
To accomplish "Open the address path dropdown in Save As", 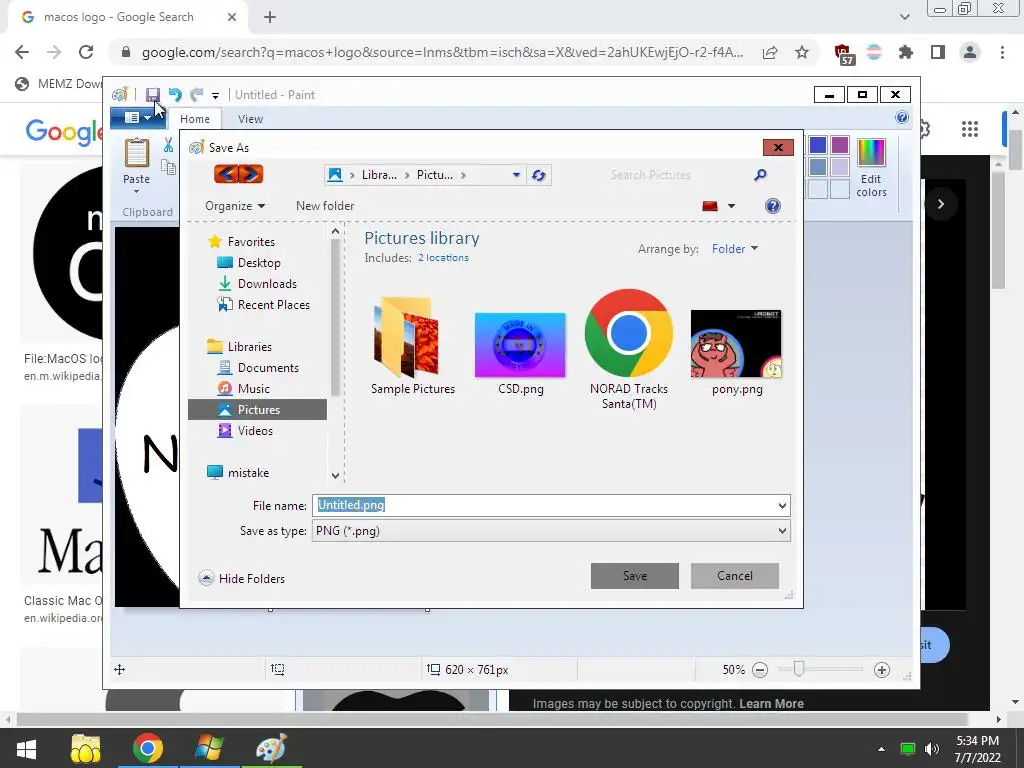I will coord(516,175).
